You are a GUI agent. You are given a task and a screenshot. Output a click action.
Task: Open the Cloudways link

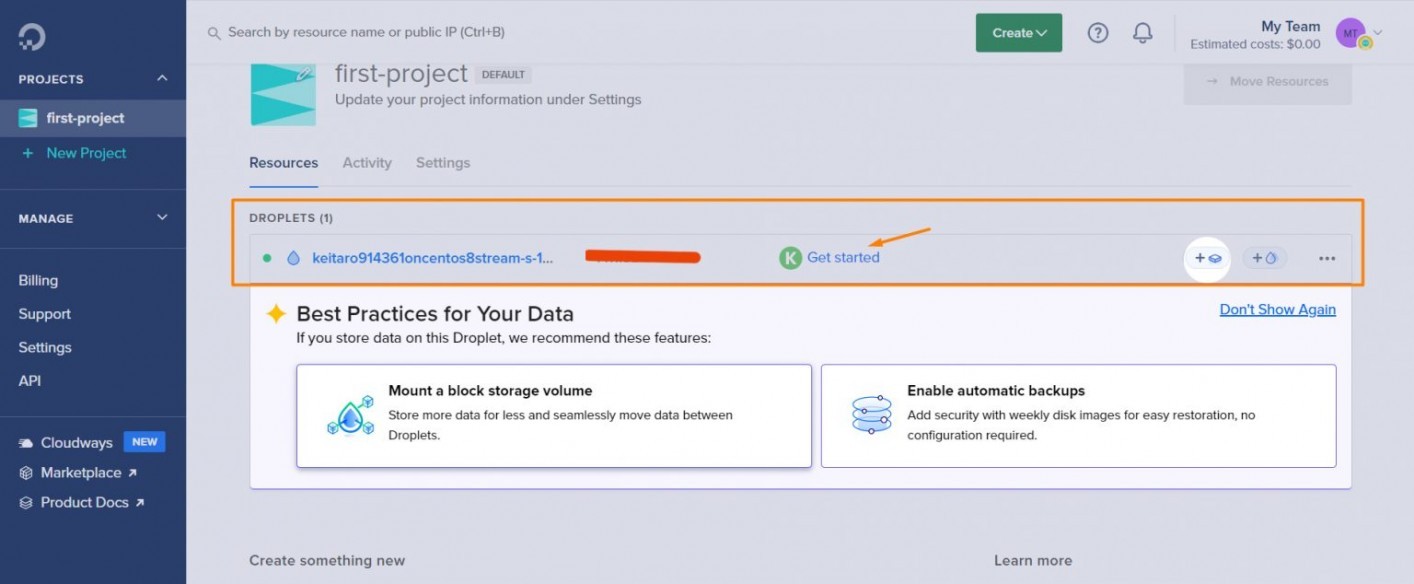point(77,443)
